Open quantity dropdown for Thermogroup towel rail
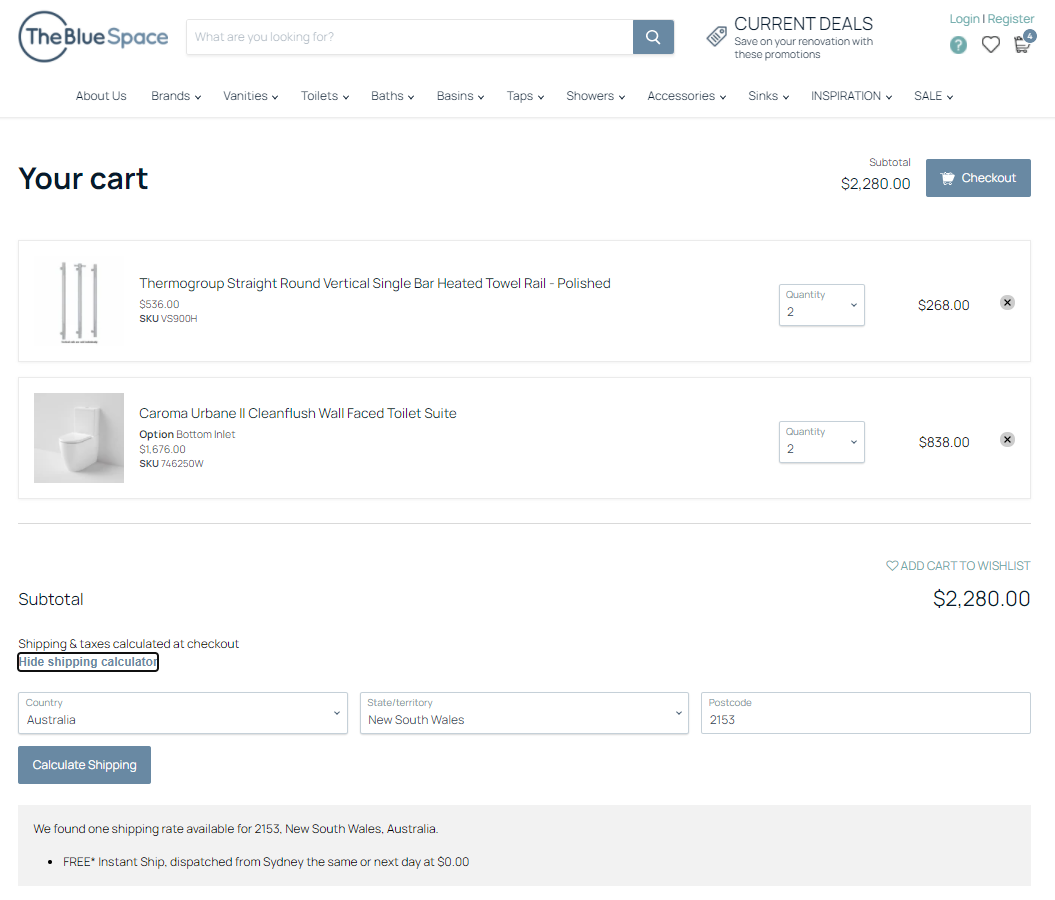The width and height of the screenshot is (1055, 900). pyautogui.click(x=822, y=305)
